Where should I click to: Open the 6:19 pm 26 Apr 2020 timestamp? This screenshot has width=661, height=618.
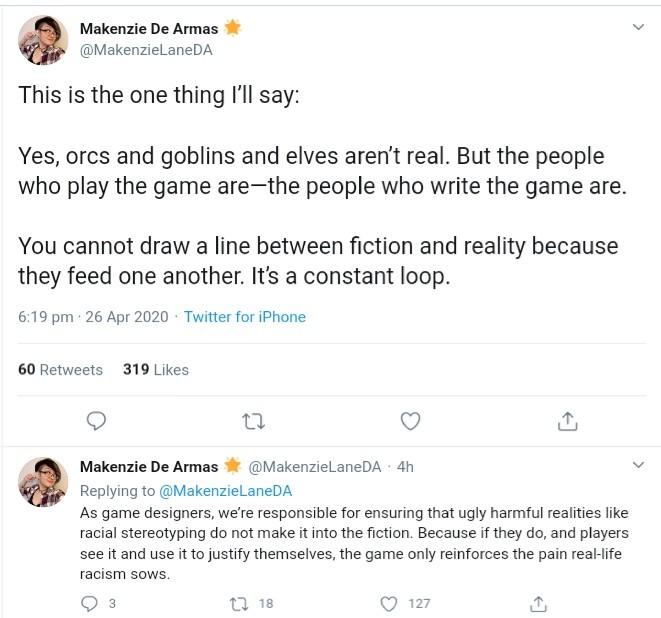94,317
